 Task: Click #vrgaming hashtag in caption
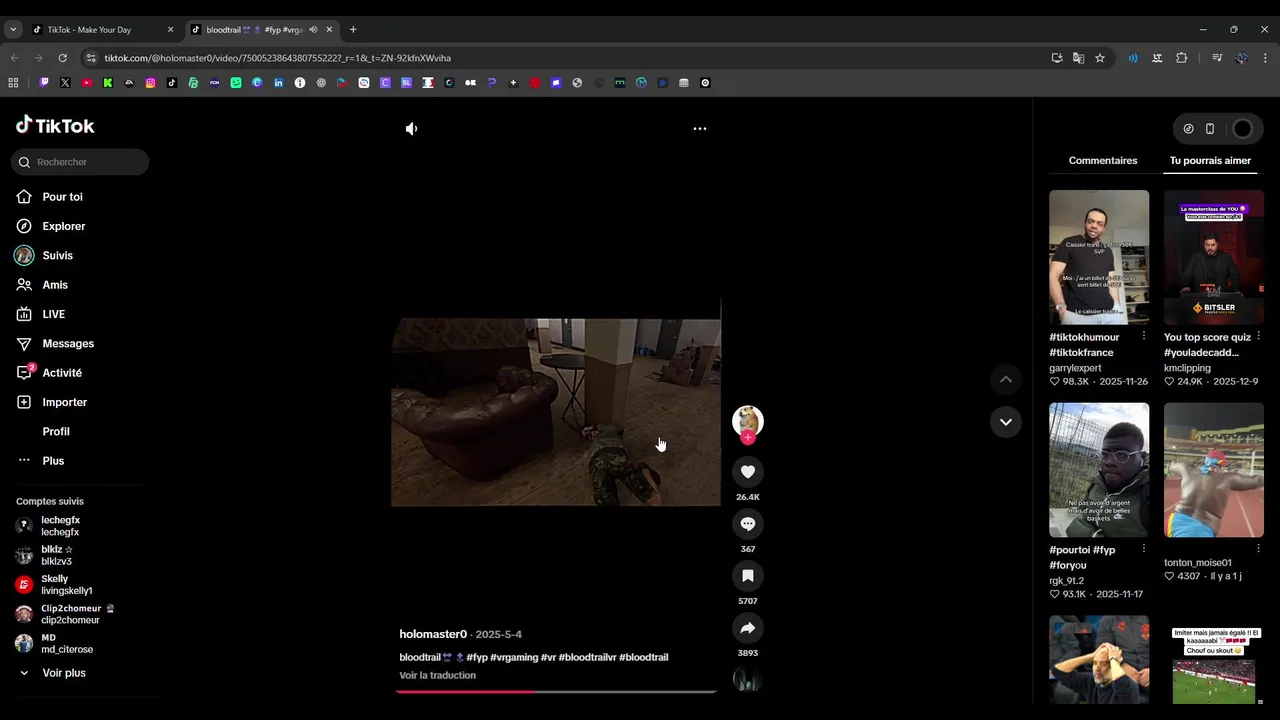coord(514,657)
